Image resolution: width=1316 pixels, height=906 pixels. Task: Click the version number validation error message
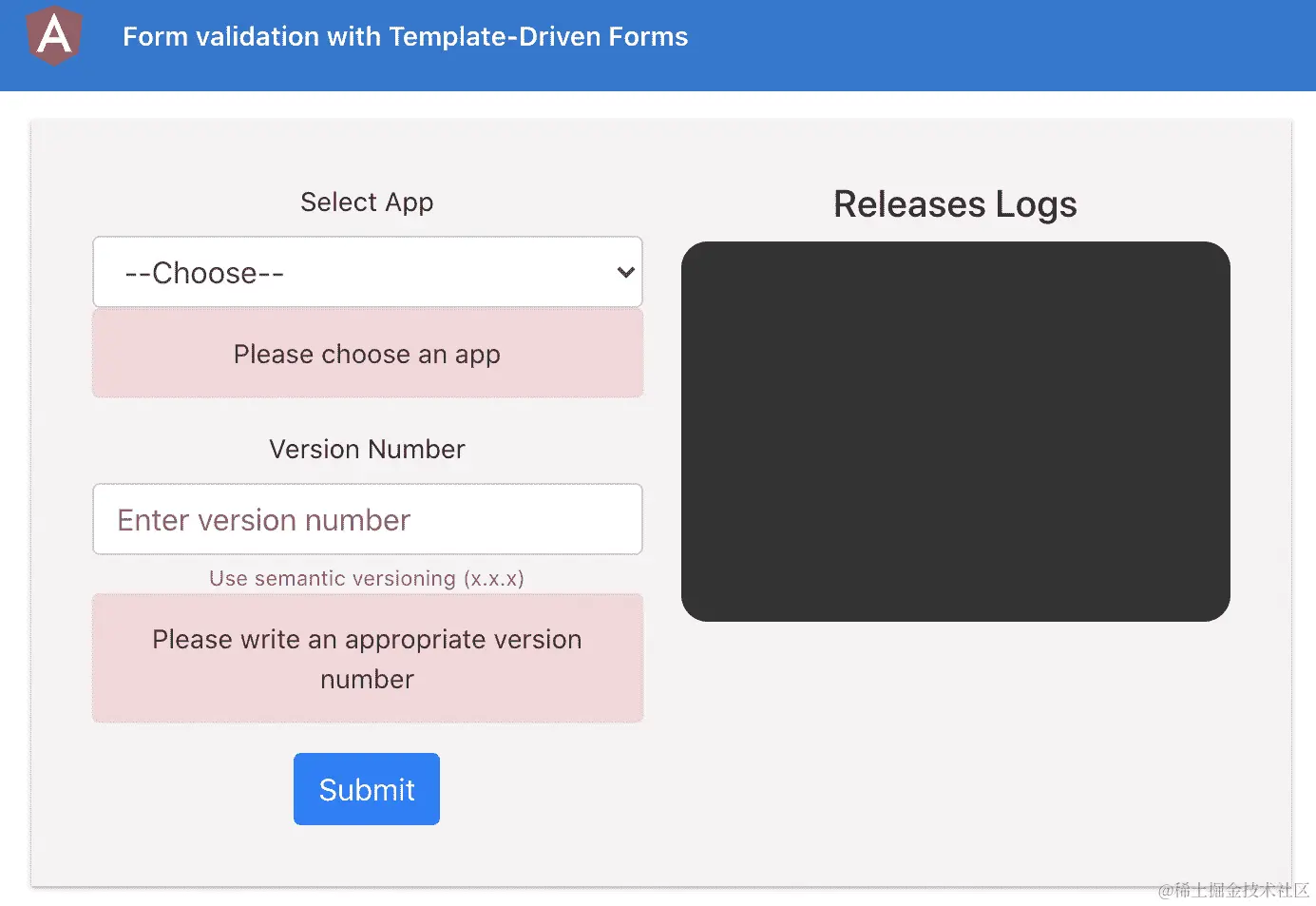368,658
